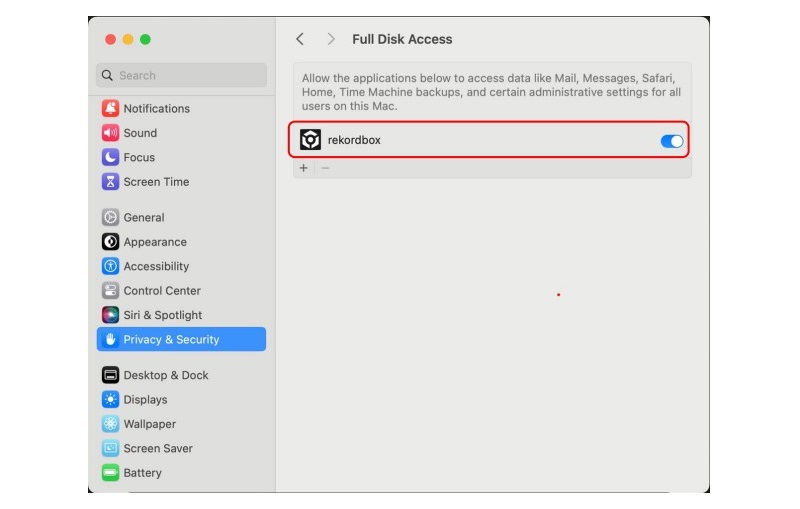
Task: Select the rekordbox row in list
Action: 480,141
